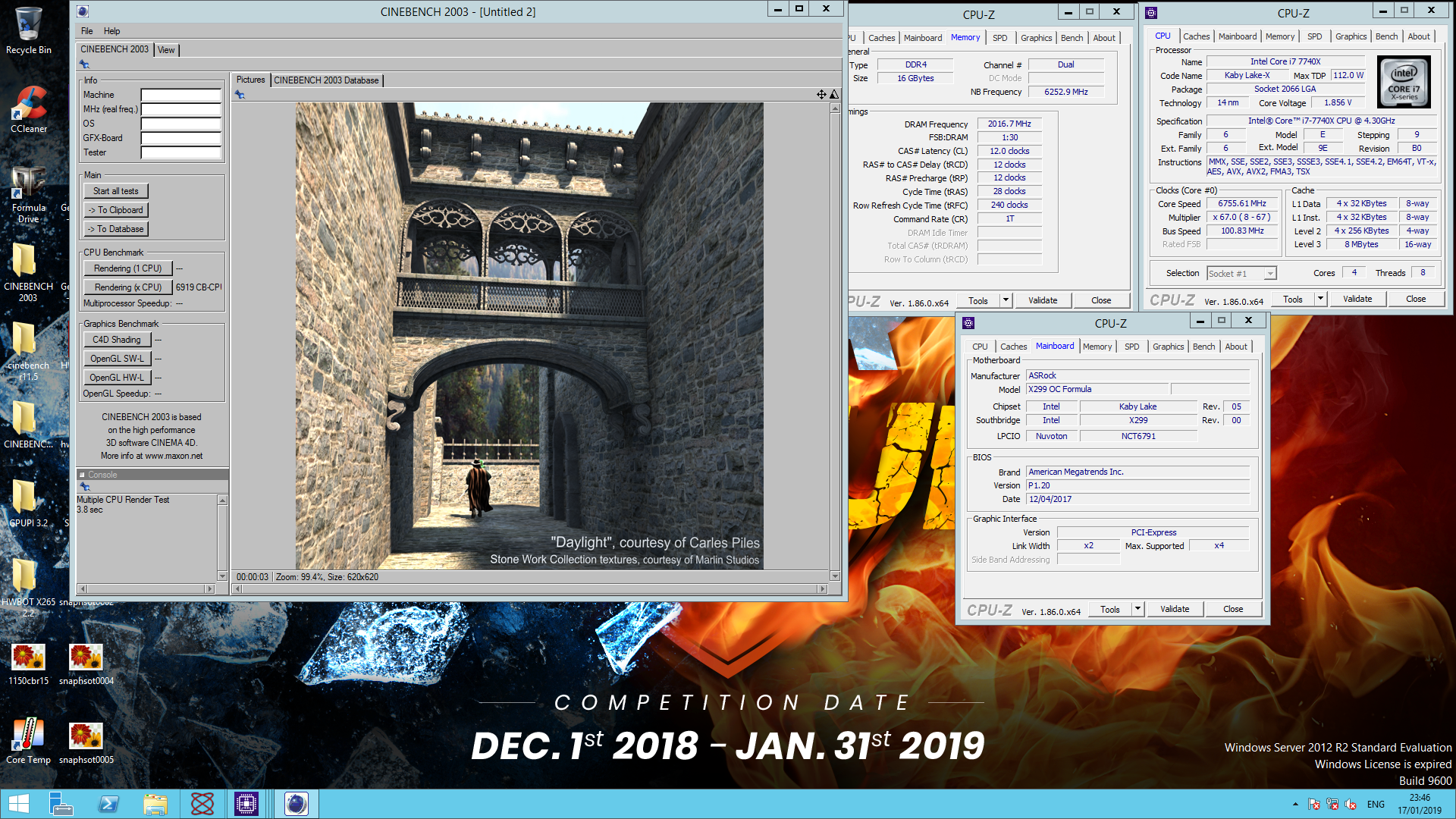Open the Formula Drive desktop icon

coord(29,193)
